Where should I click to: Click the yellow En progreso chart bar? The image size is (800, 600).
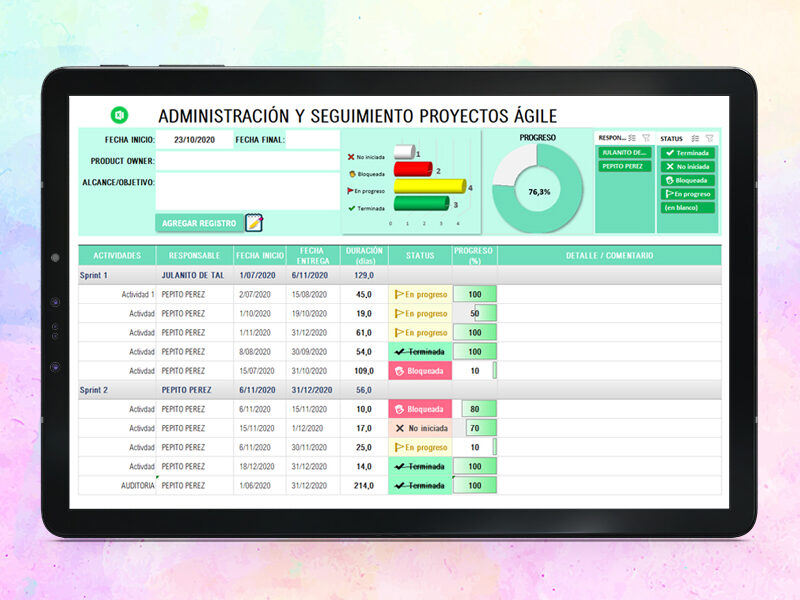[x=430, y=186]
